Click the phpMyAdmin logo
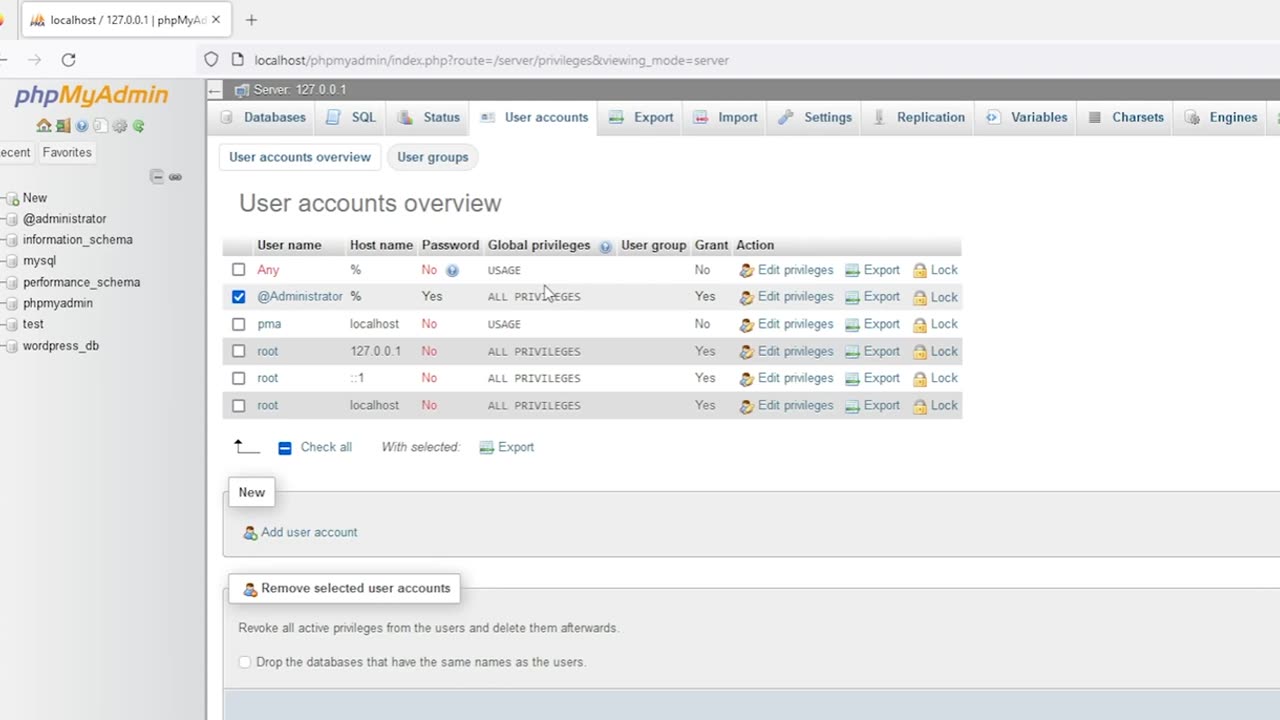This screenshot has width=1280, height=720. (91, 96)
